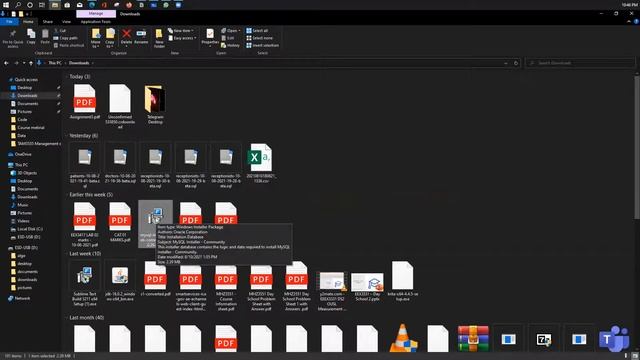This screenshot has width=640, height=360.
Task: Select Music under This PC
Action: pos(22,205)
